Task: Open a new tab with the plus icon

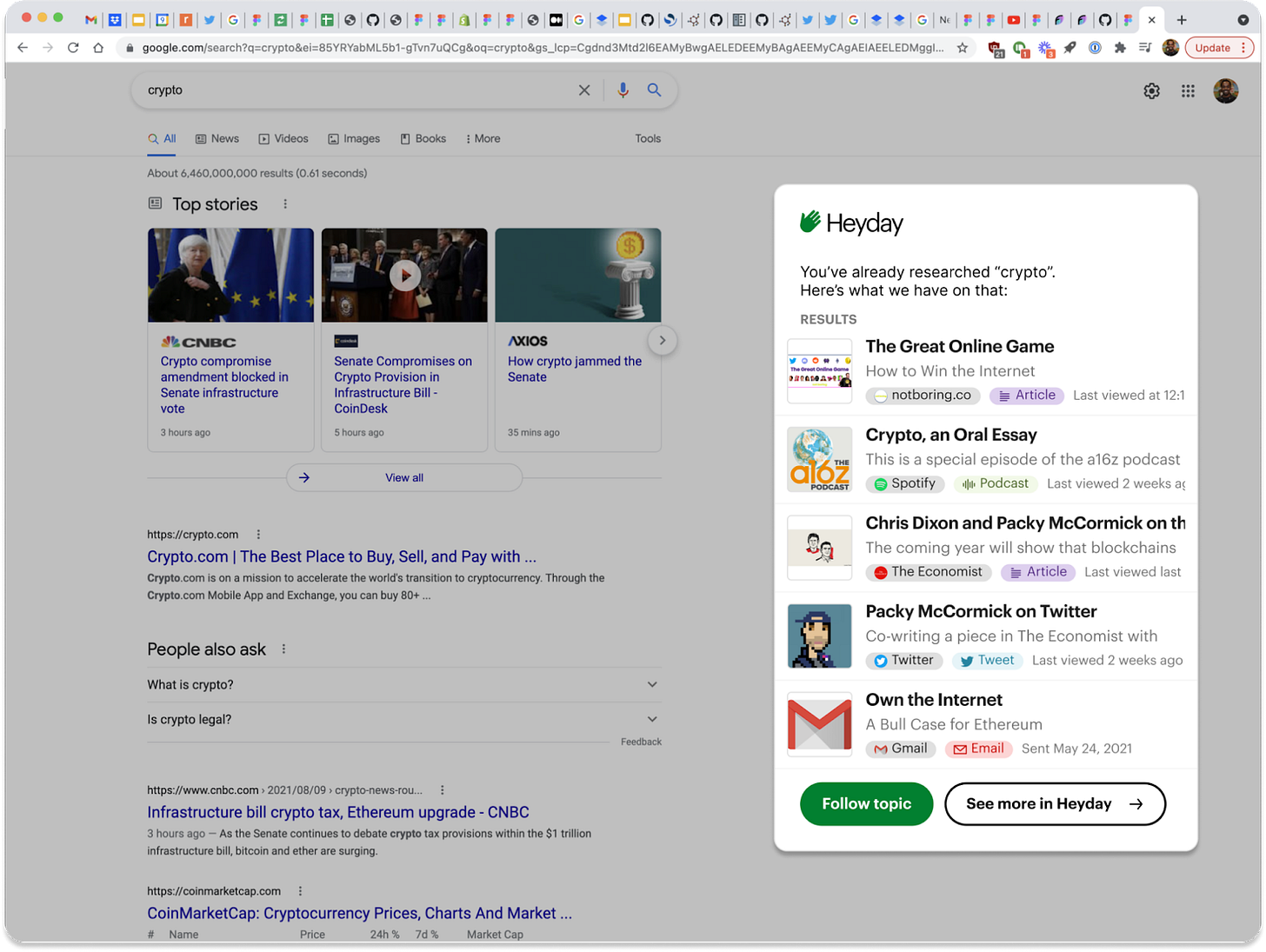Action: 1182,19
